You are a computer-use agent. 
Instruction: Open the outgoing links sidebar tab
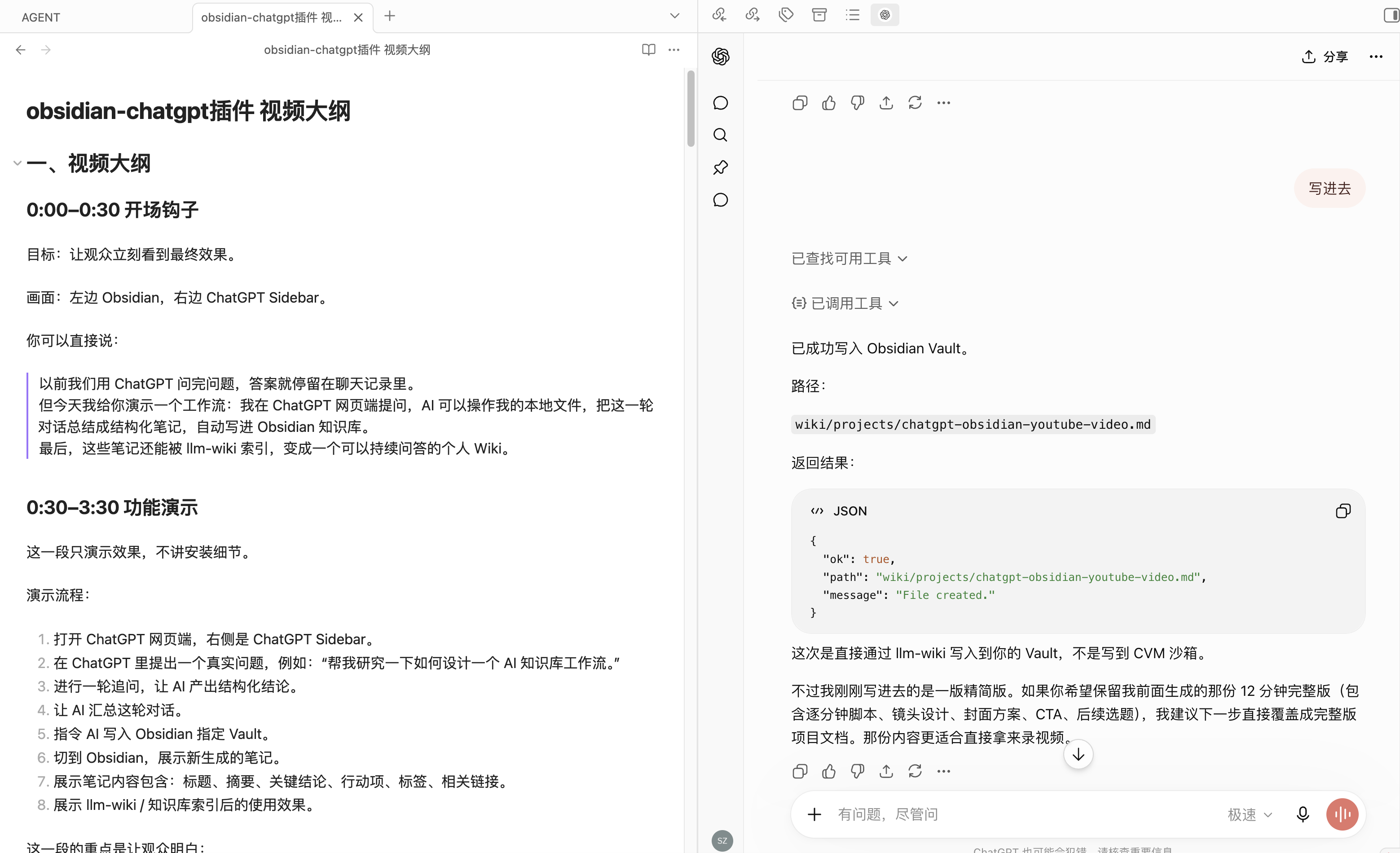pos(752,15)
